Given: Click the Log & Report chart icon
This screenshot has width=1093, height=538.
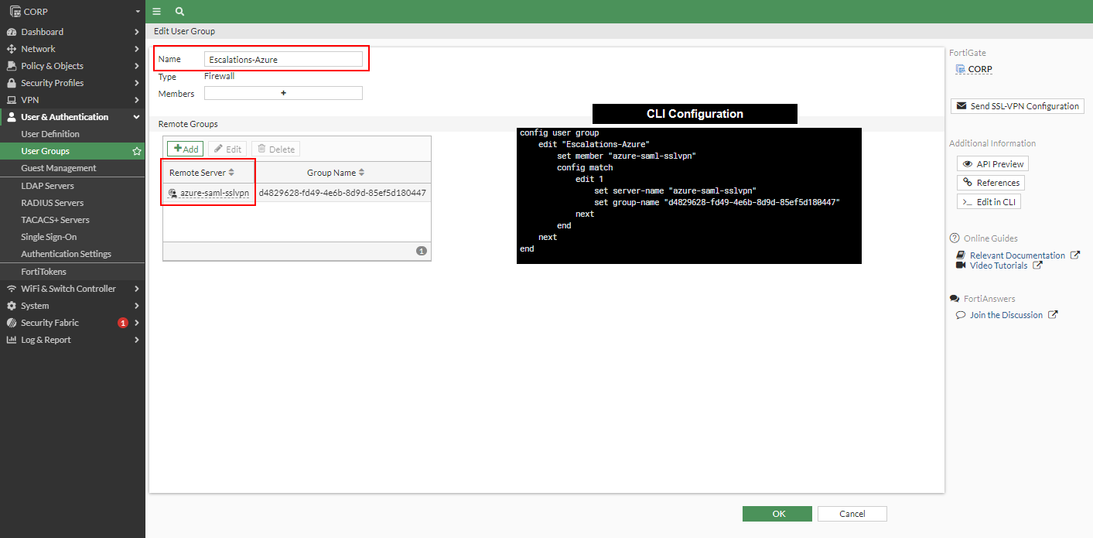Looking at the screenshot, I should 11,340.
